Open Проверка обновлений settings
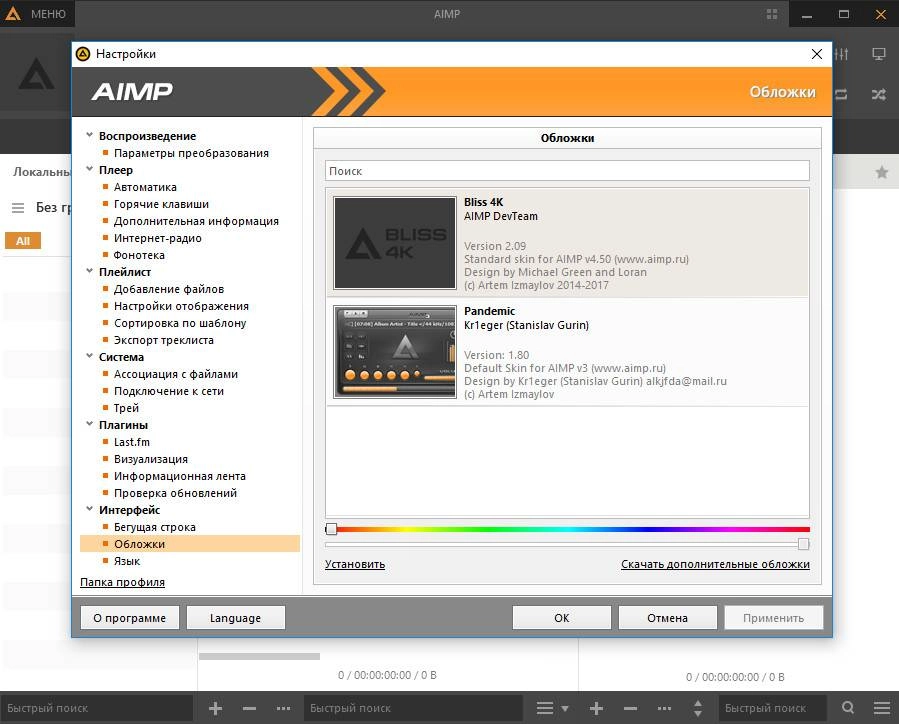This screenshot has height=724, width=899. (x=175, y=493)
